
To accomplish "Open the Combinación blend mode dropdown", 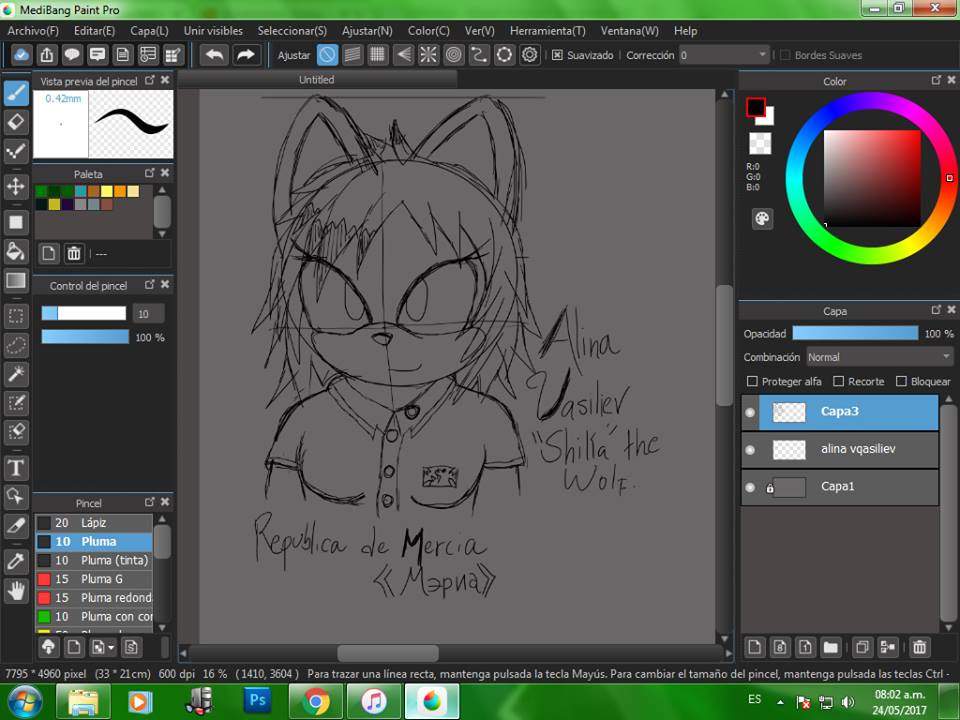I will tap(879, 357).
